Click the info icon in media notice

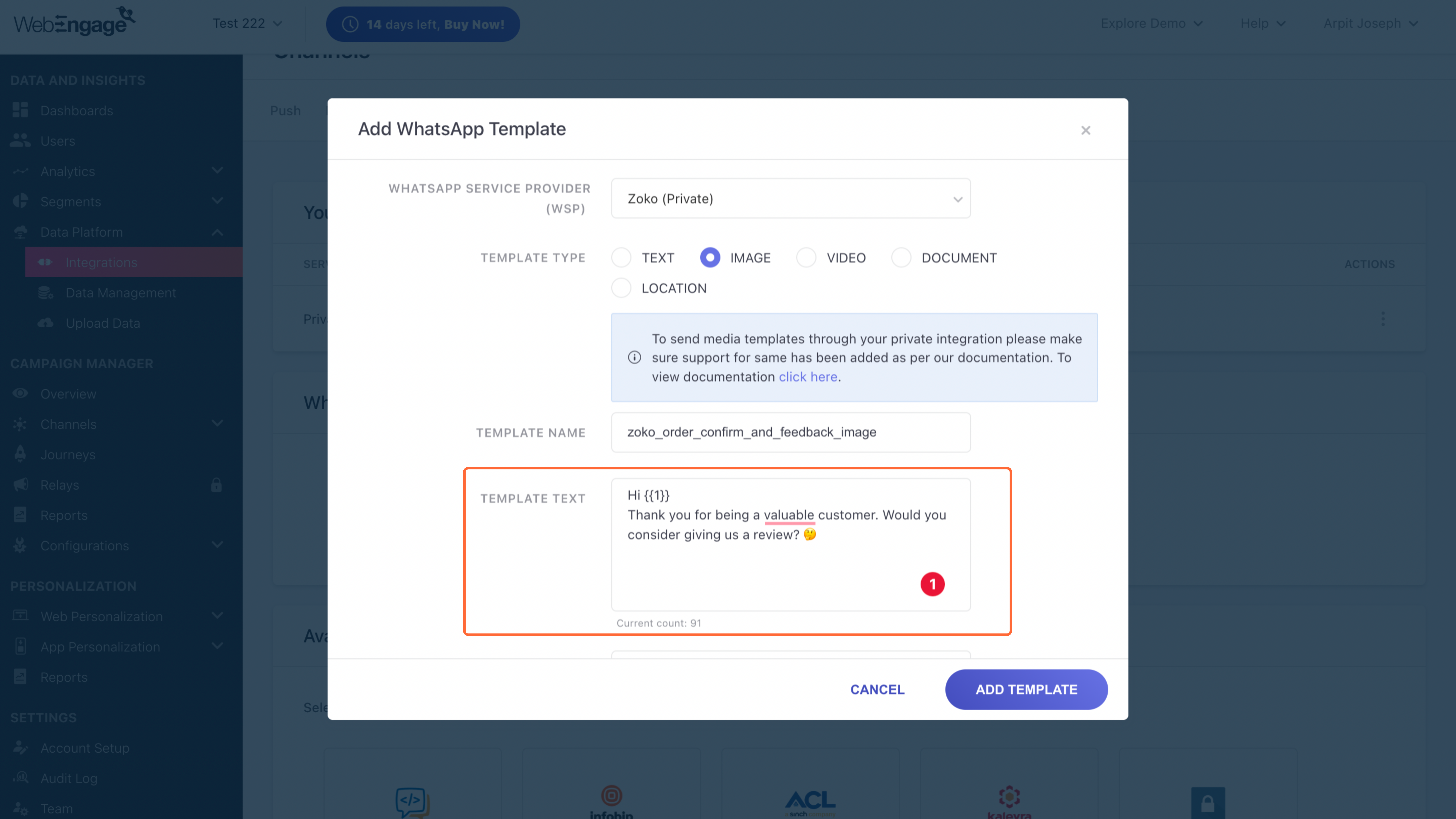click(634, 357)
